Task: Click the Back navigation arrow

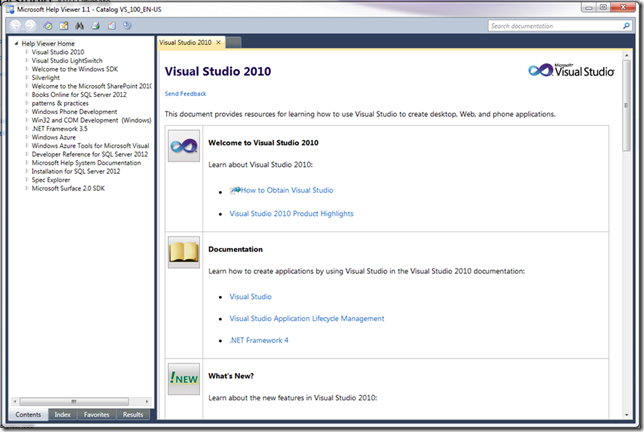Action: click(15, 25)
